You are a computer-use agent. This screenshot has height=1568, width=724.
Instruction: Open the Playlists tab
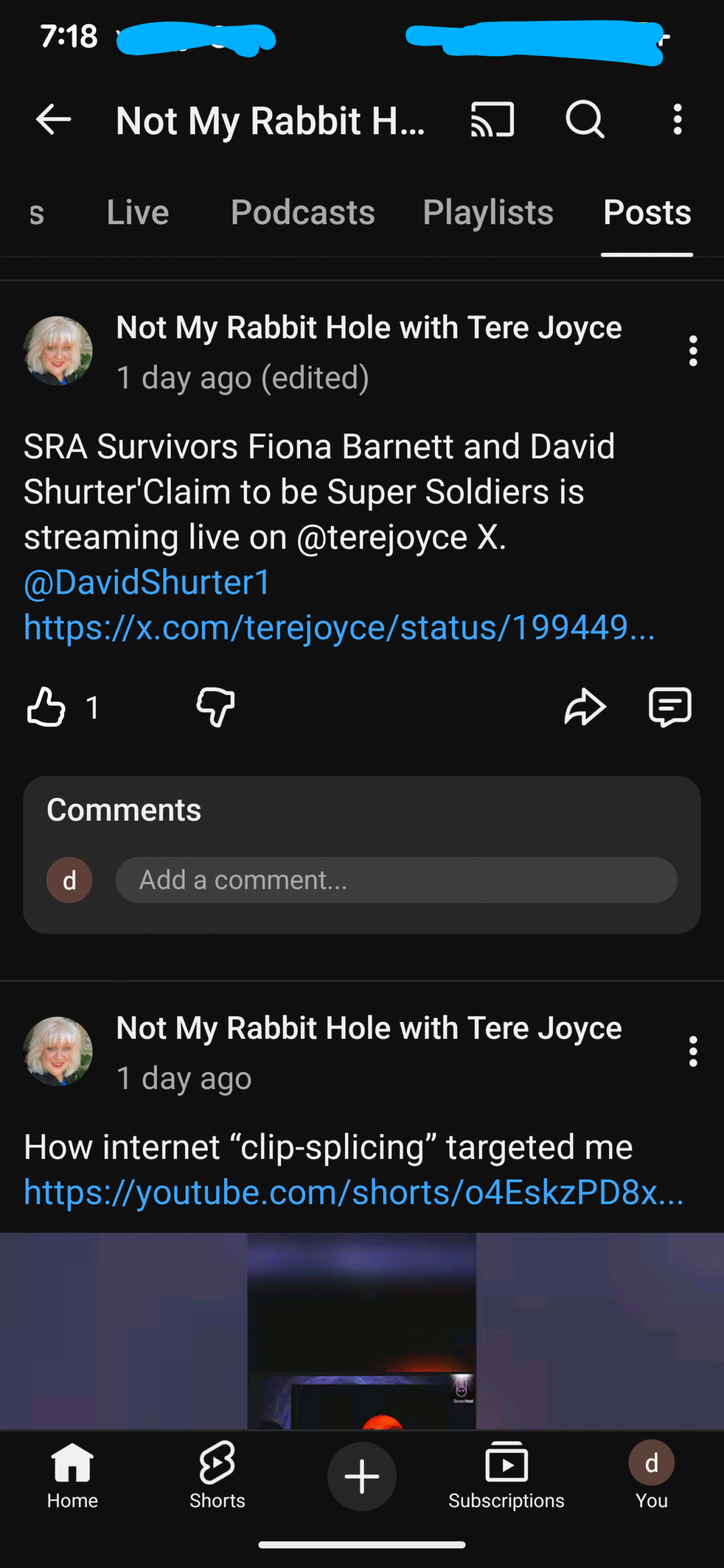point(488,213)
